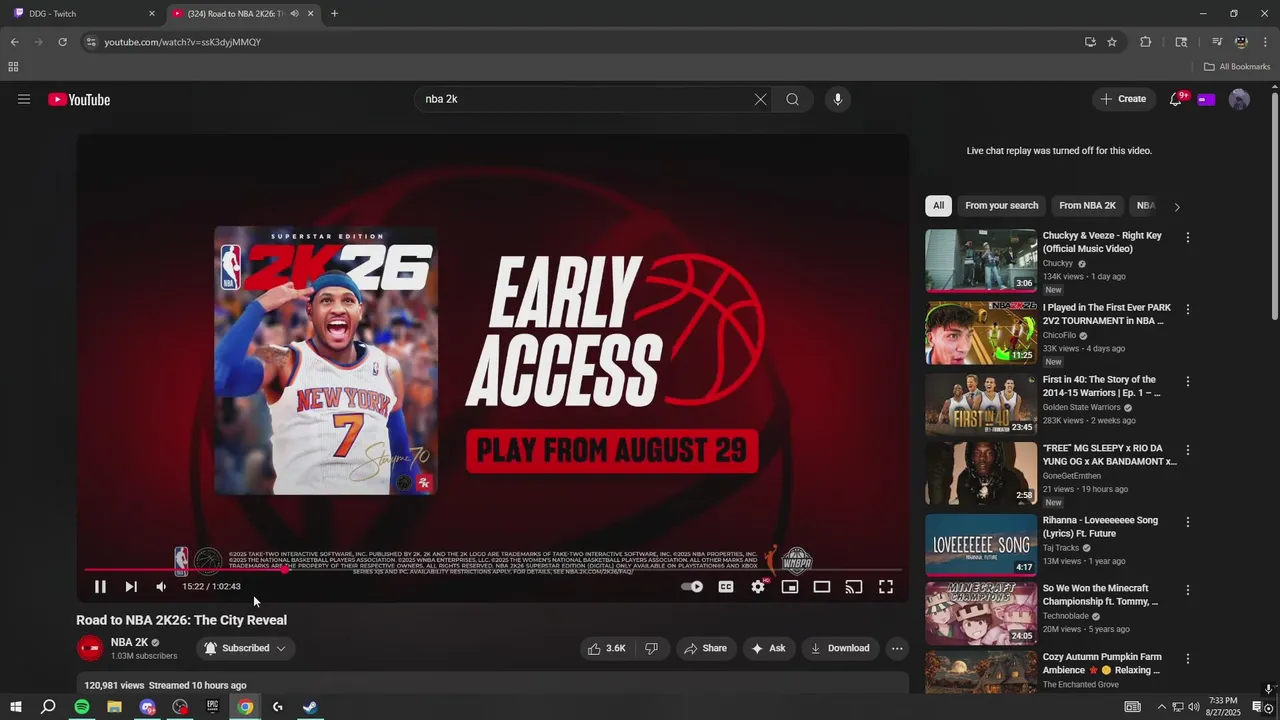Cast the video to a TV
The image size is (1280, 720).
[854, 587]
